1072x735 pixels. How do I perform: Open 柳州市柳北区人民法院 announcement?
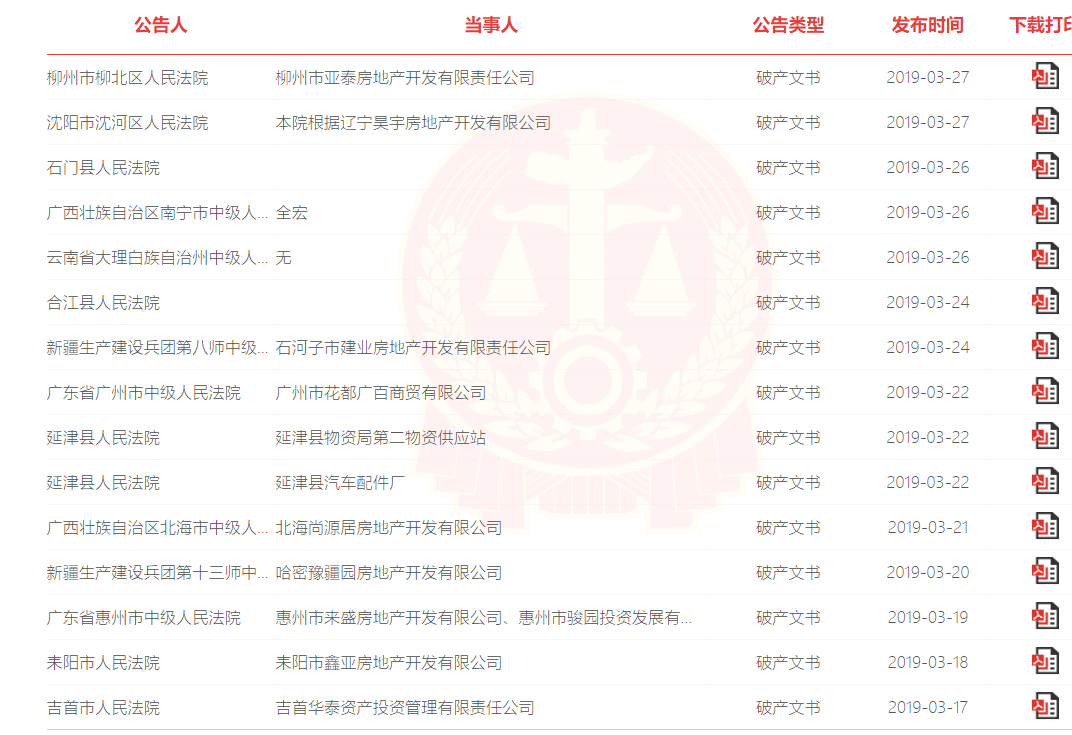[127, 78]
